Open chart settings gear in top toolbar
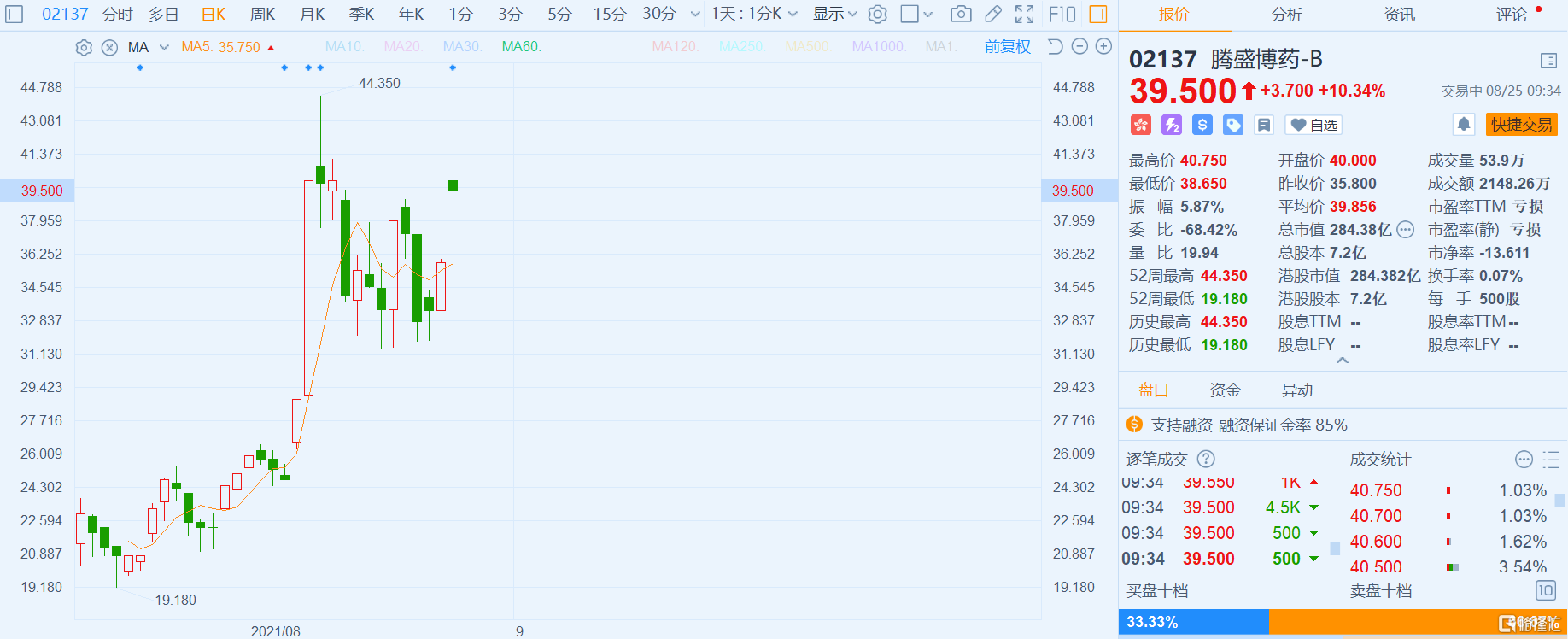Screen dimensions: 1568x639 pyautogui.click(x=877, y=14)
